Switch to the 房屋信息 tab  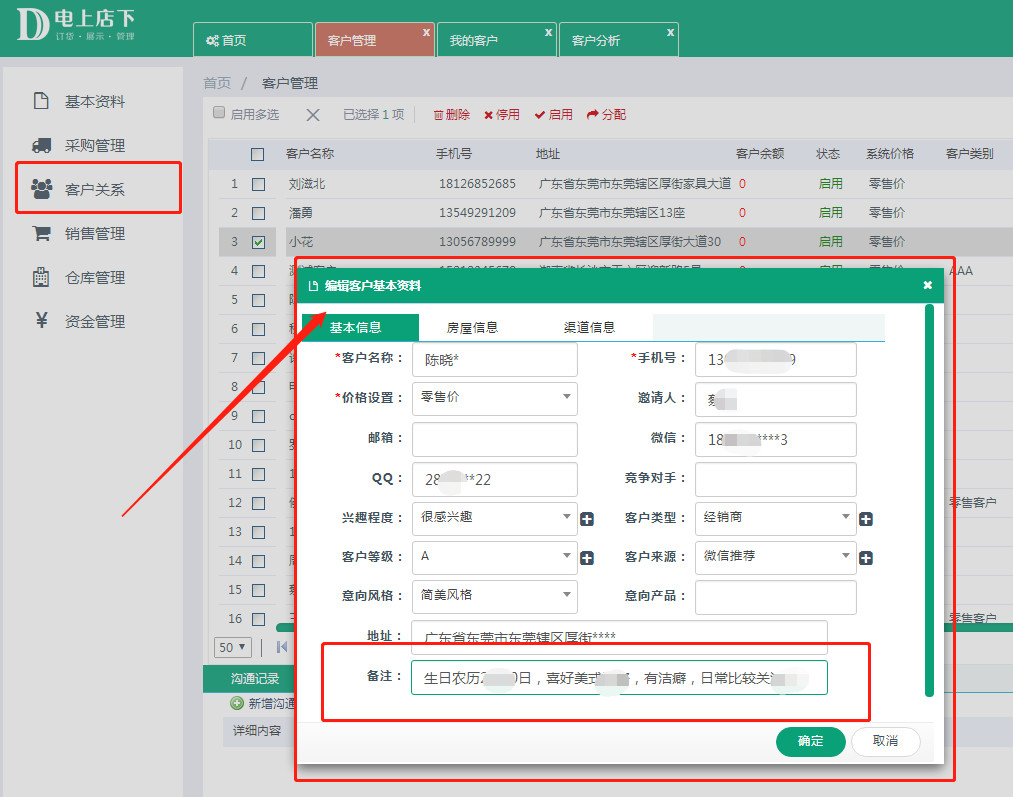[x=472, y=328]
